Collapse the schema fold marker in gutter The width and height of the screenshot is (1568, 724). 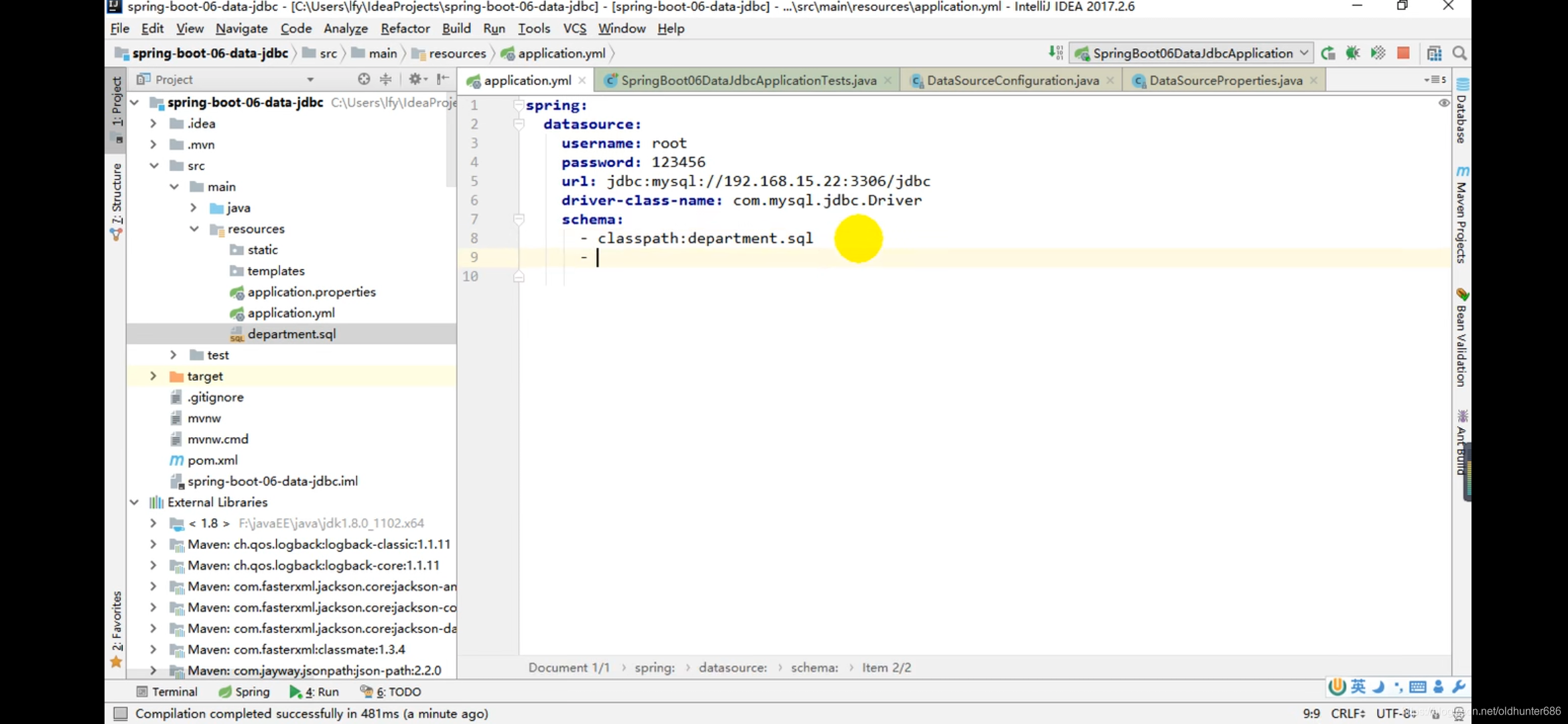(x=519, y=219)
